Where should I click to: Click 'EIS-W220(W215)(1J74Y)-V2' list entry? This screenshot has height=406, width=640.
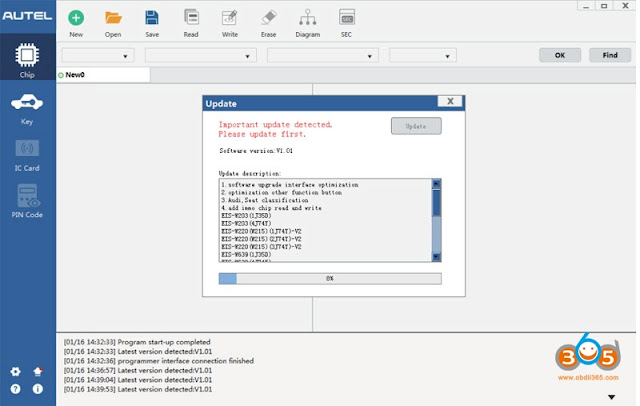point(261,231)
